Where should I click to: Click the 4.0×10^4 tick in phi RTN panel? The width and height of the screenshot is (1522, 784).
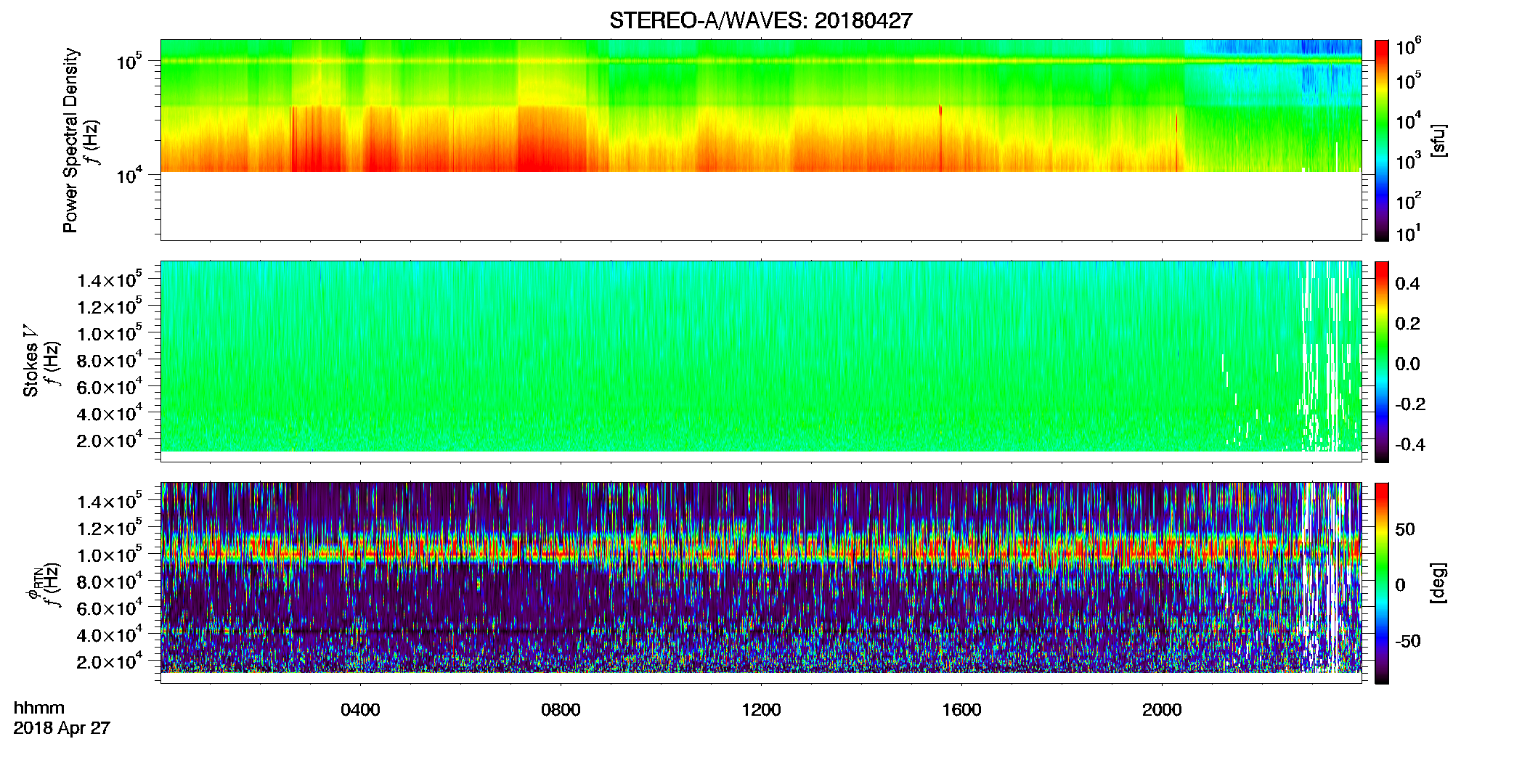110,634
